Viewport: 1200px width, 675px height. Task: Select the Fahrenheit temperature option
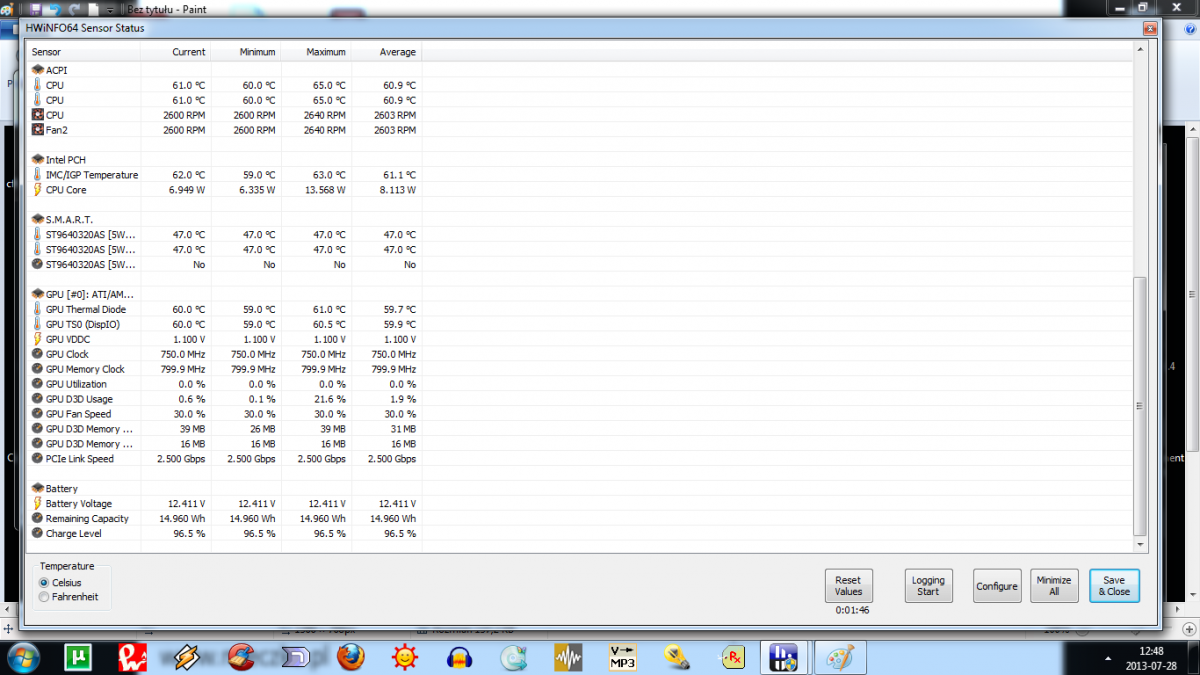[x=67, y=597]
